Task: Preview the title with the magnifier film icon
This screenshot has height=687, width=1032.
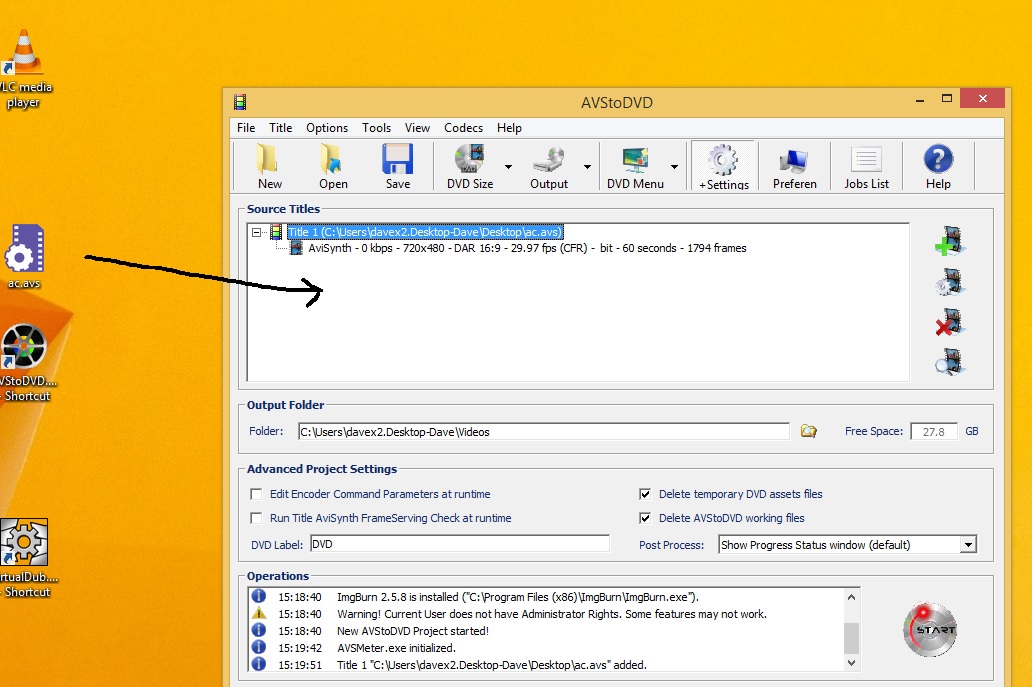Action: pos(950,362)
